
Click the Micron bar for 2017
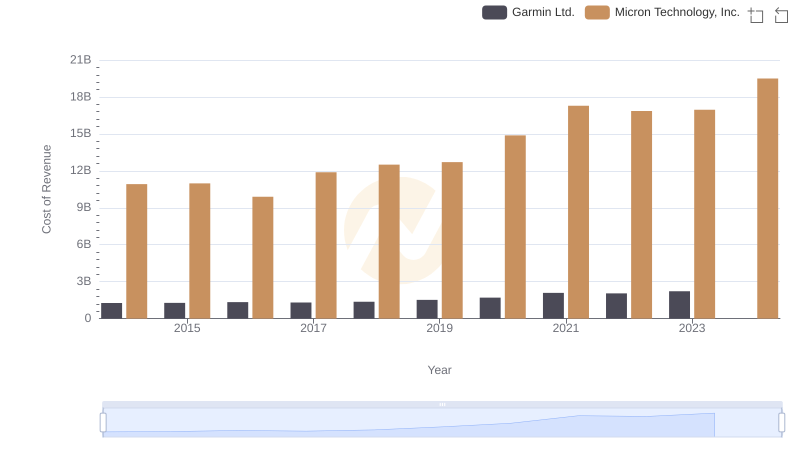tap(326, 245)
